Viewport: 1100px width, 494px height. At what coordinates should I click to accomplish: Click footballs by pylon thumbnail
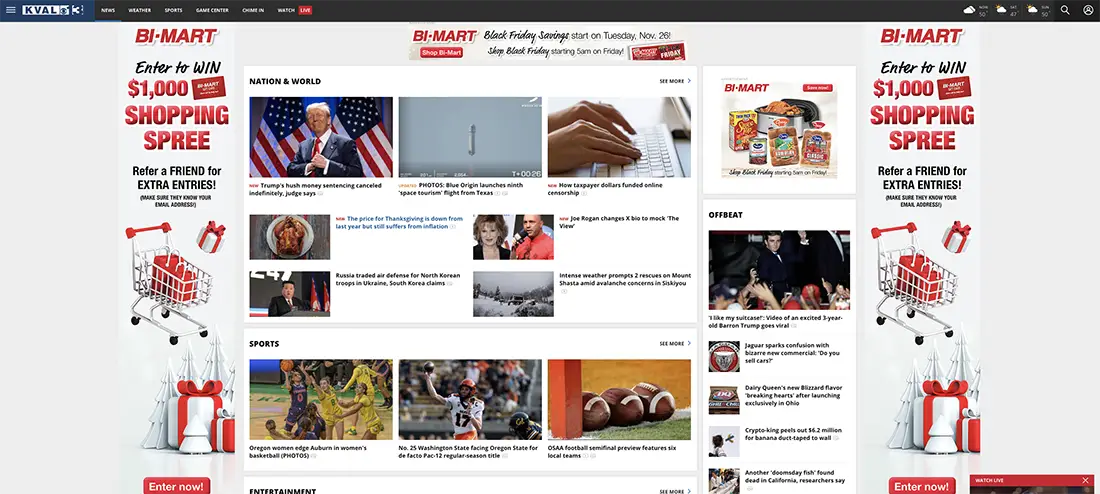(619, 399)
